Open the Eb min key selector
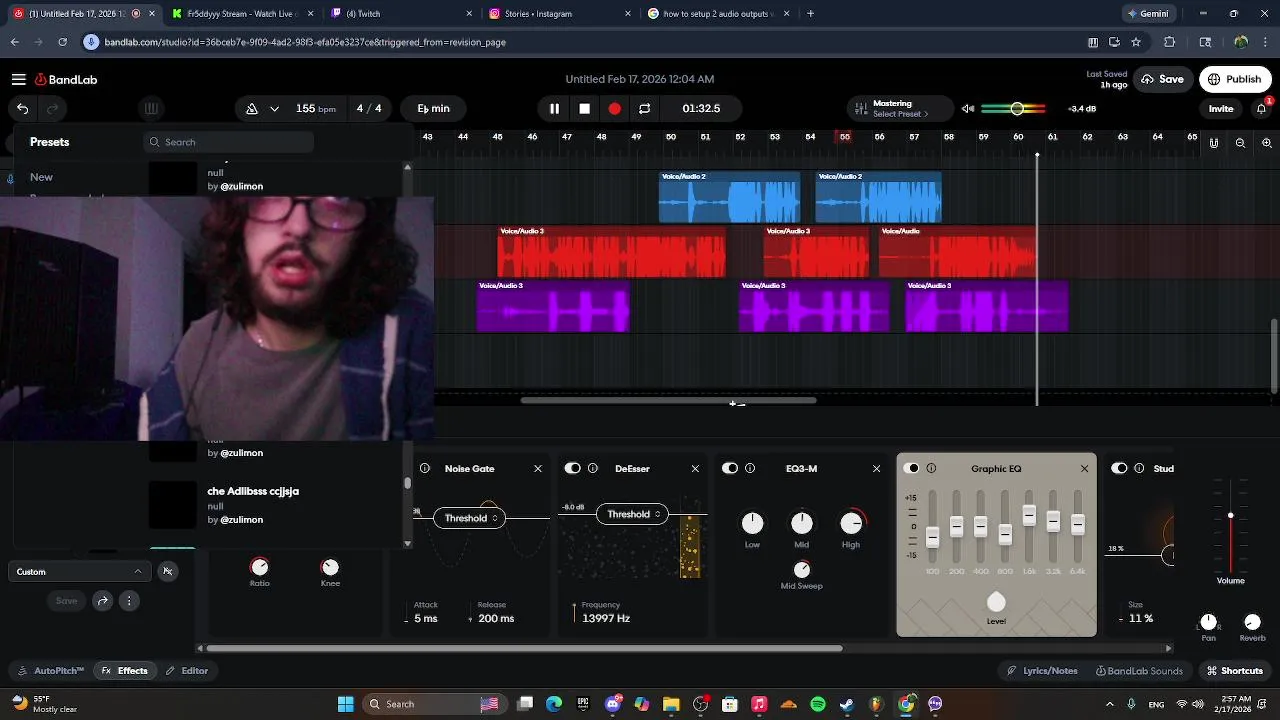Viewport: 1280px width, 720px height. click(433, 108)
